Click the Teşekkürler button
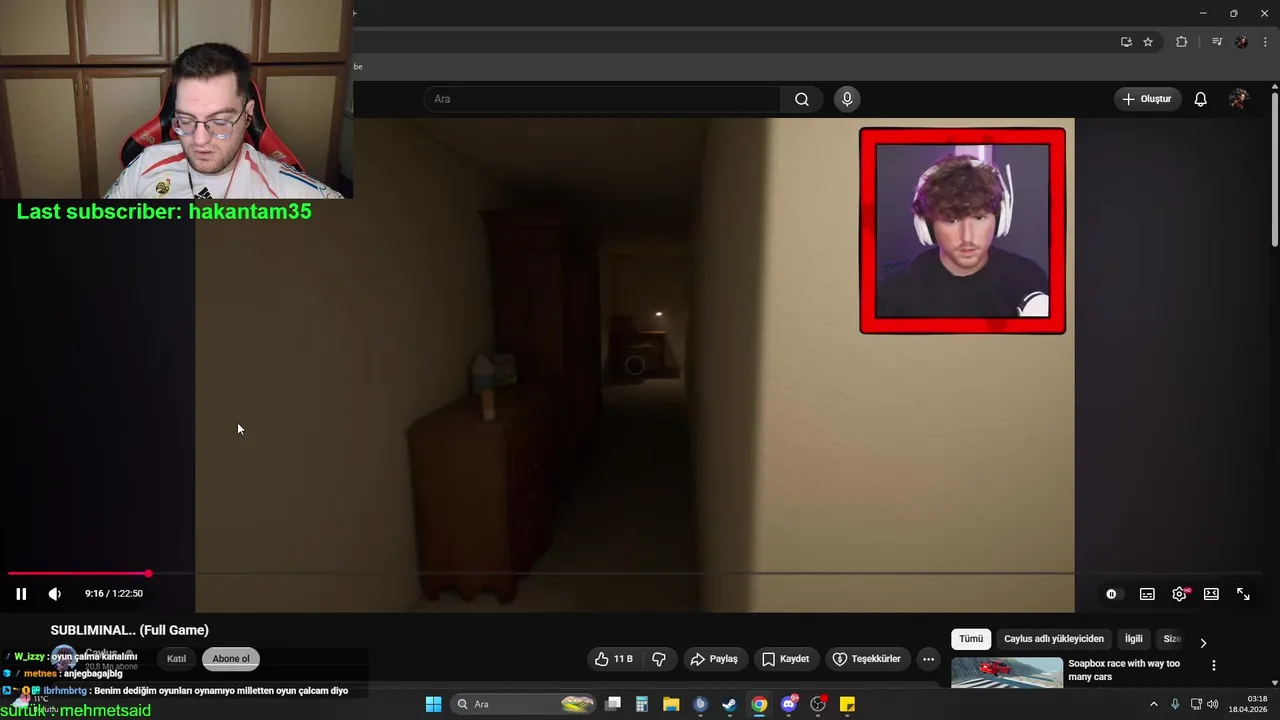 point(867,659)
